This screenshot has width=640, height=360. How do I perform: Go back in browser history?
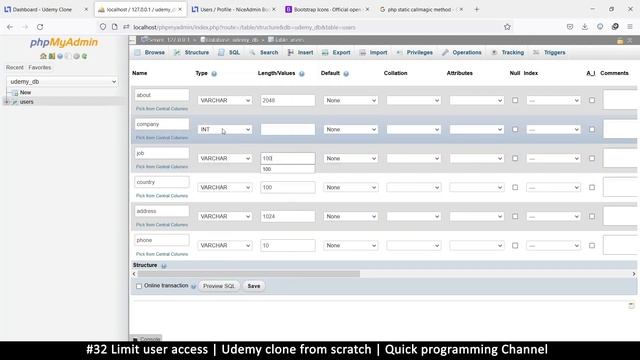pos(10,27)
